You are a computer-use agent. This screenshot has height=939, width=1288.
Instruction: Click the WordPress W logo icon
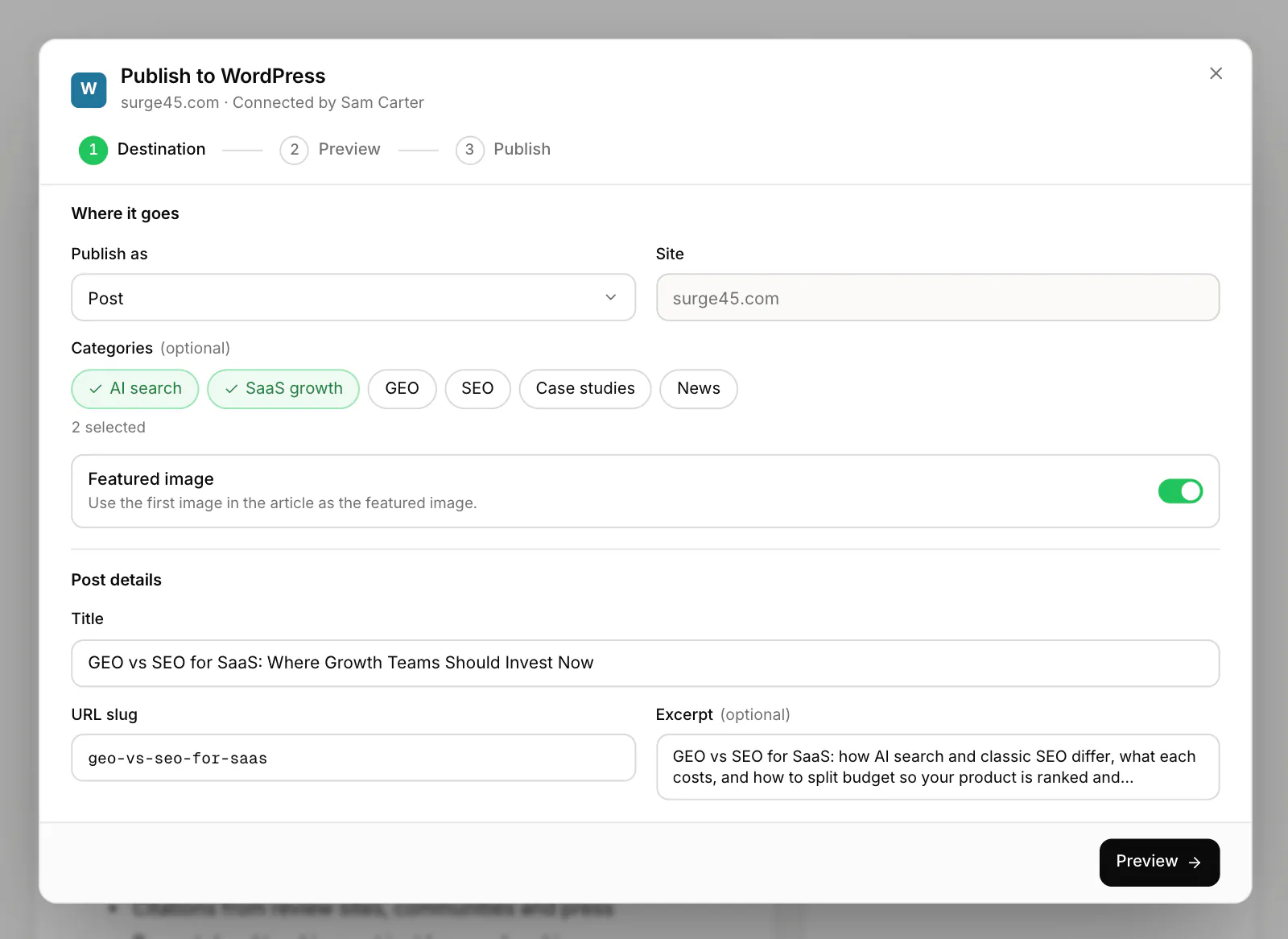(89, 89)
